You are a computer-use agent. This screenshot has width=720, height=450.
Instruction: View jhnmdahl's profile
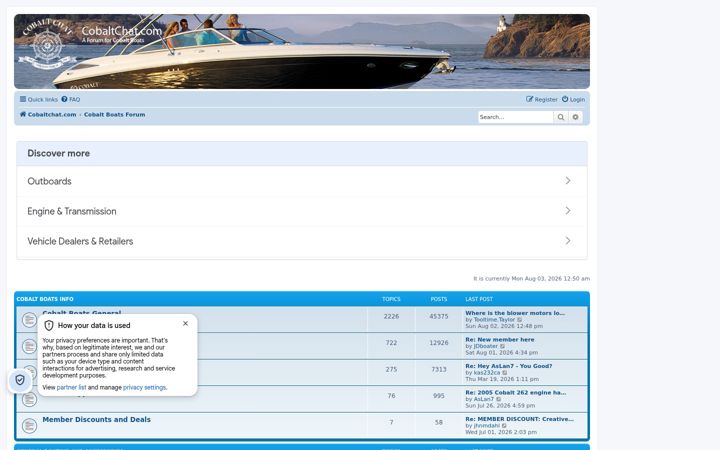486,426
